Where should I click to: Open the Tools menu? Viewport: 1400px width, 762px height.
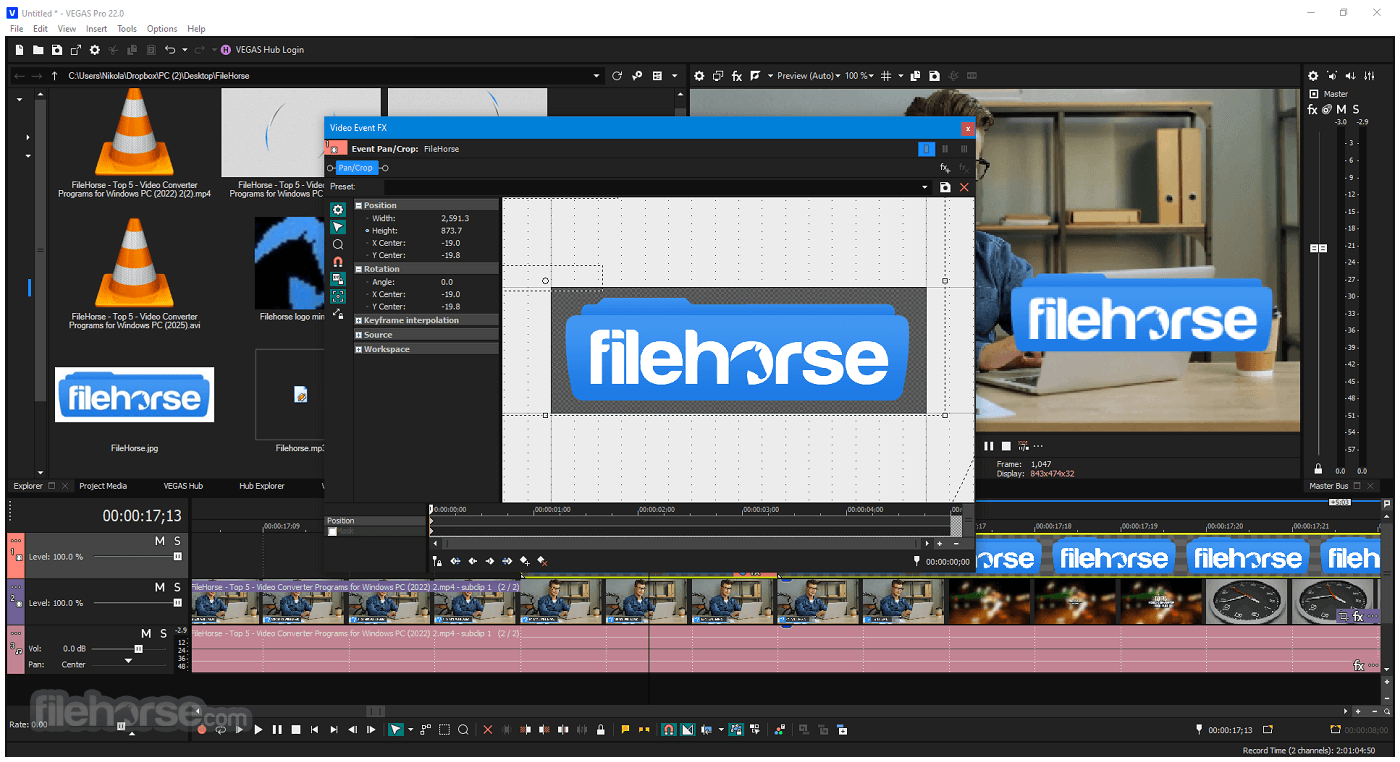click(x=127, y=29)
